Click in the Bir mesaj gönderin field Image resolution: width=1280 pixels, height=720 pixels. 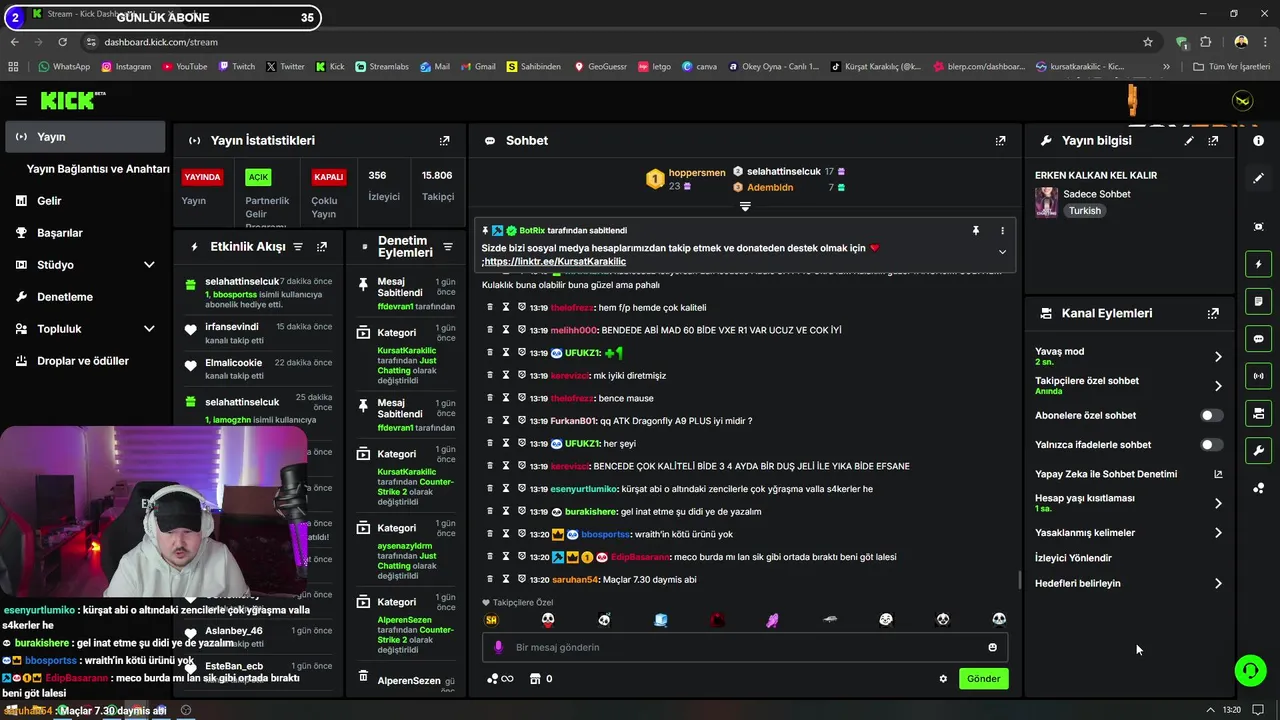(745, 647)
